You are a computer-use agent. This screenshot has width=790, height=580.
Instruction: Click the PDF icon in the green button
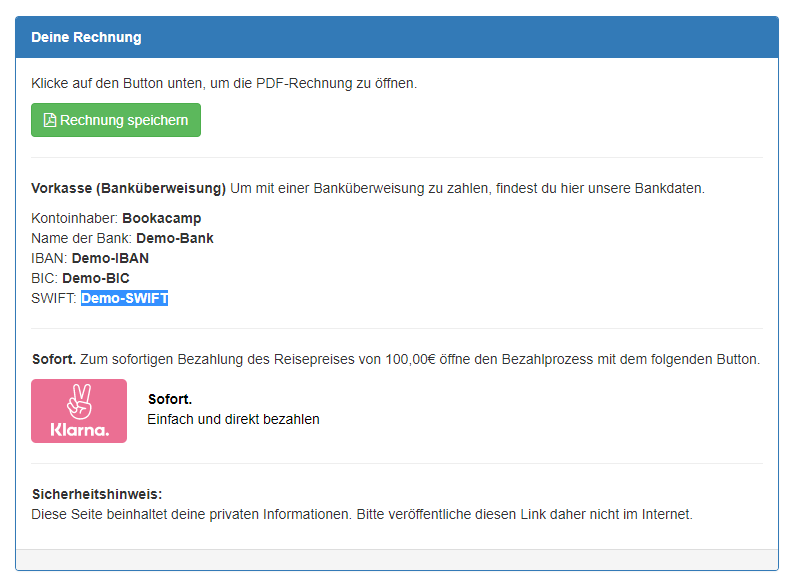tap(49, 120)
